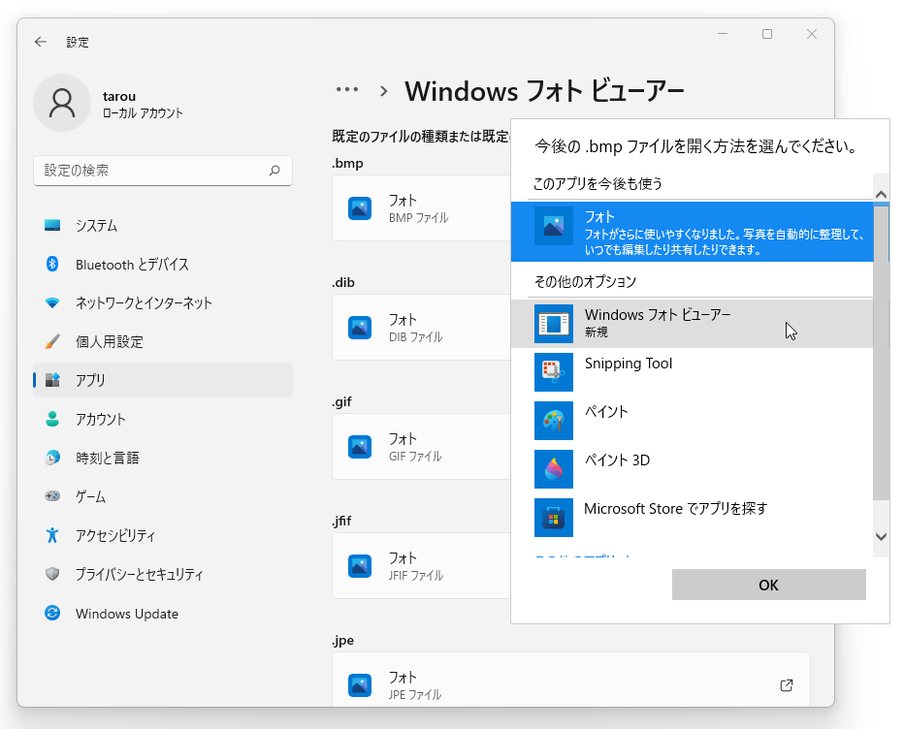Viewport: 904px width, 729px height.
Task: Choose Snipping Tool in the picker
Action: point(692,372)
